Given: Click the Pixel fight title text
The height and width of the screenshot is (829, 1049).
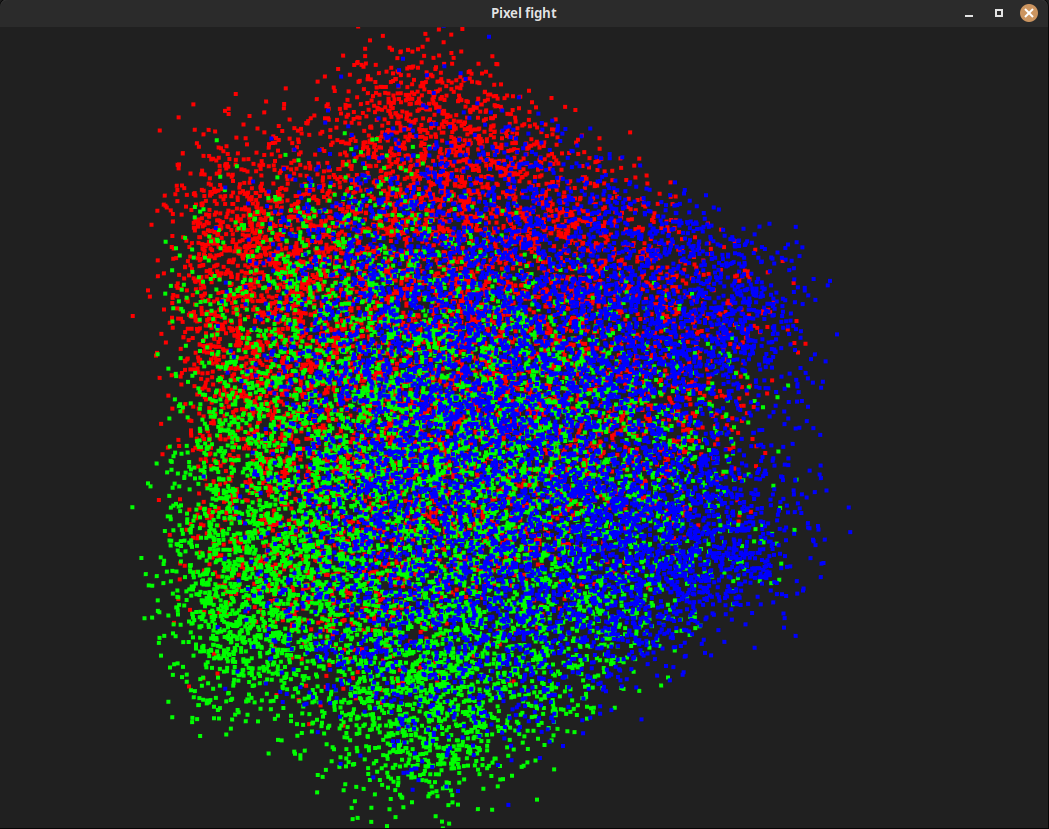Looking at the screenshot, I should coord(524,13).
